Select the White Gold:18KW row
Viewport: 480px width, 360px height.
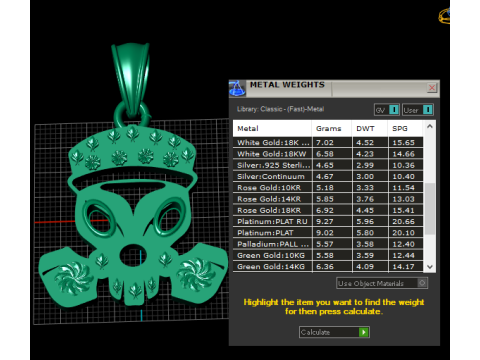pos(328,154)
